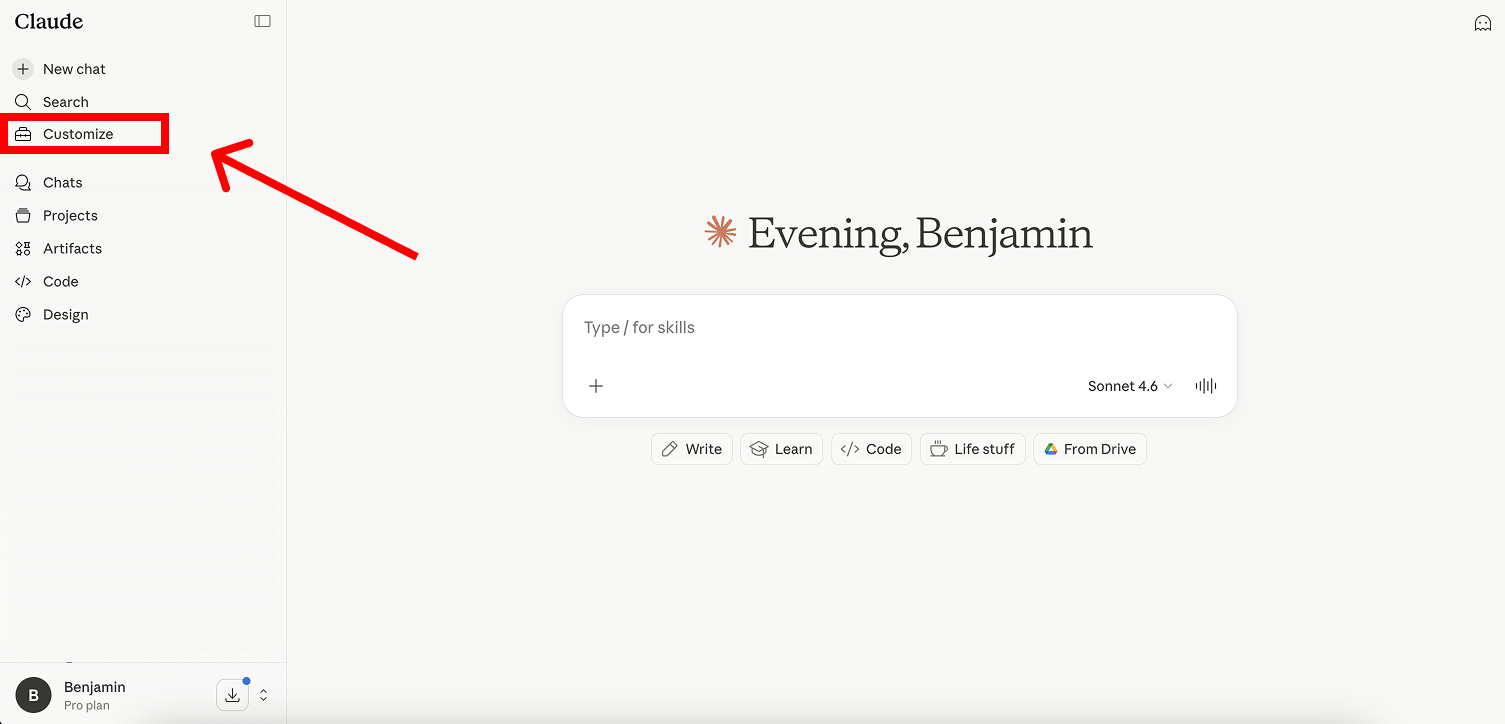This screenshot has width=1505, height=724.
Task: Click the magnifying glass Search icon
Action: [x=23, y=102]
